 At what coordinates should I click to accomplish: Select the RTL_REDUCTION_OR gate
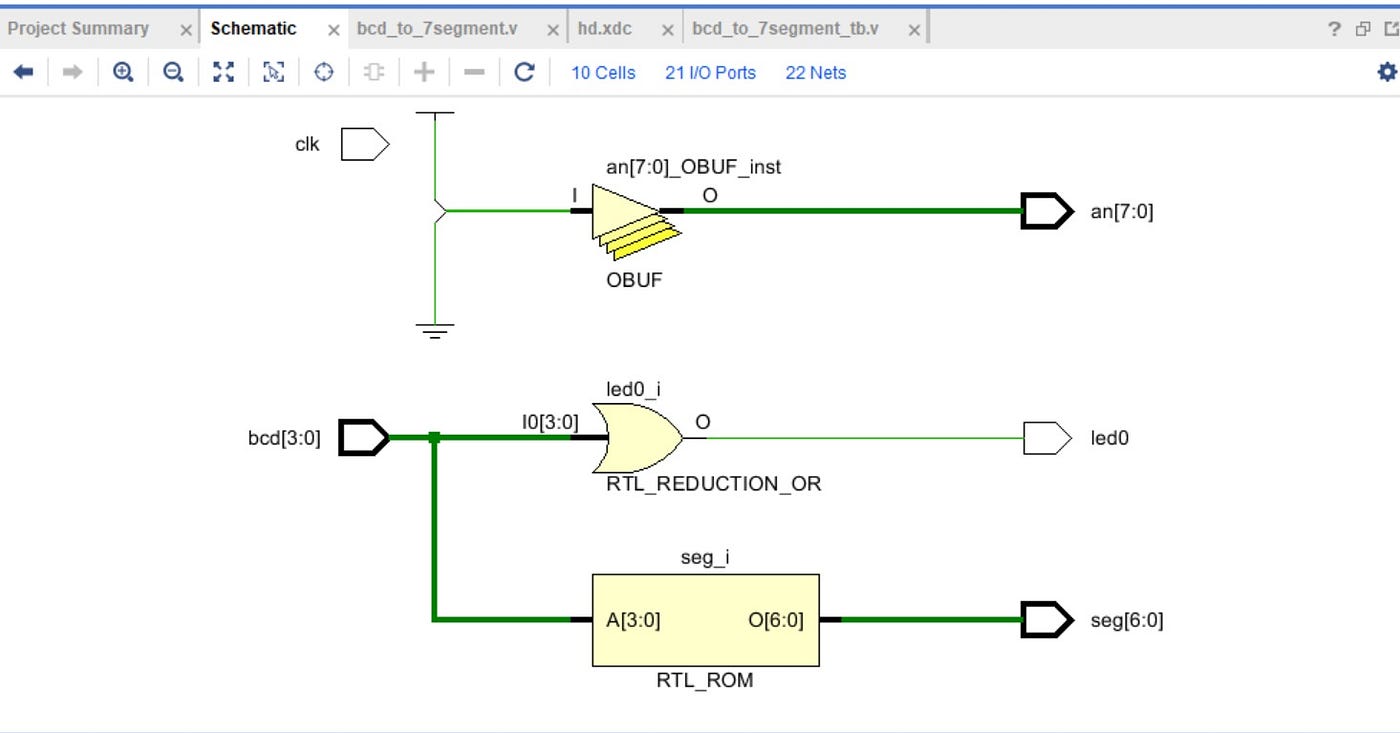point(638,438)
